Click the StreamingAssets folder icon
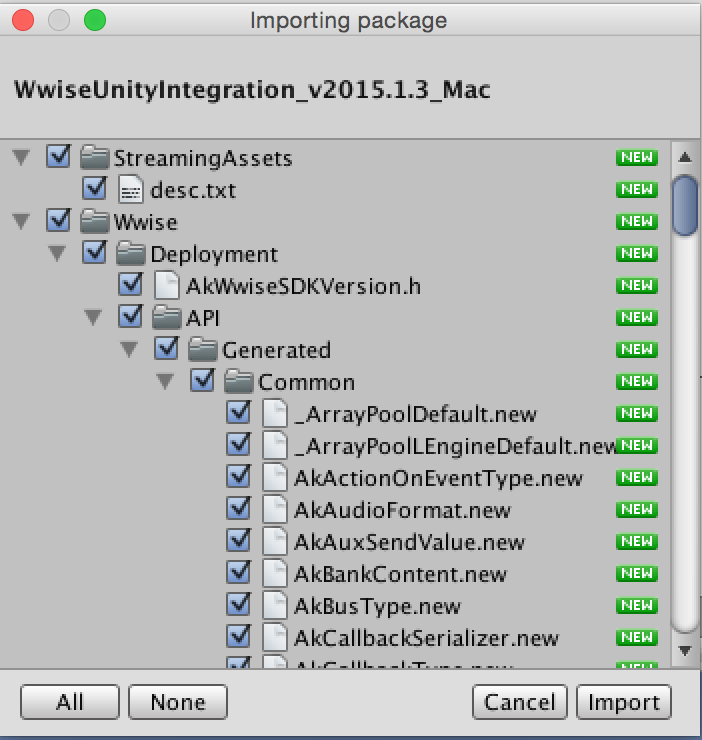This screenshot has height=740, width=702. click(95, 158)
